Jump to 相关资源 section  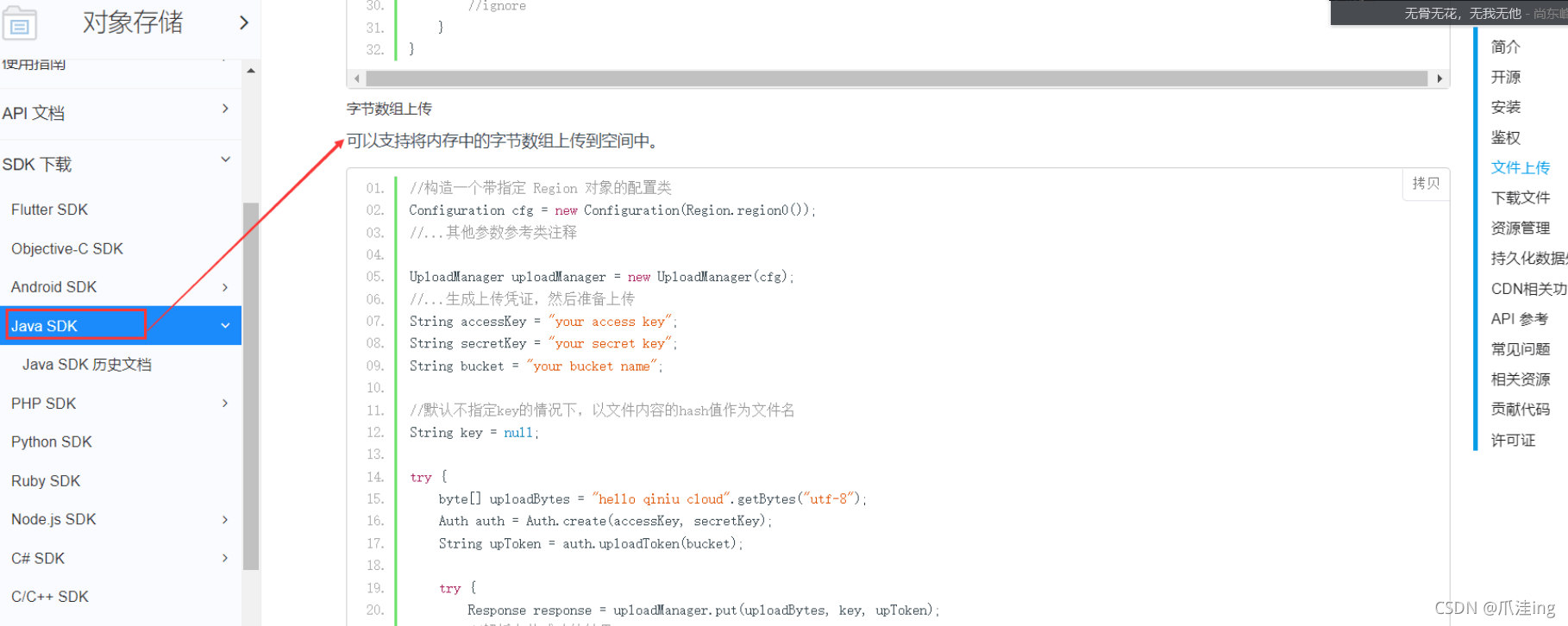(1521, 379)
